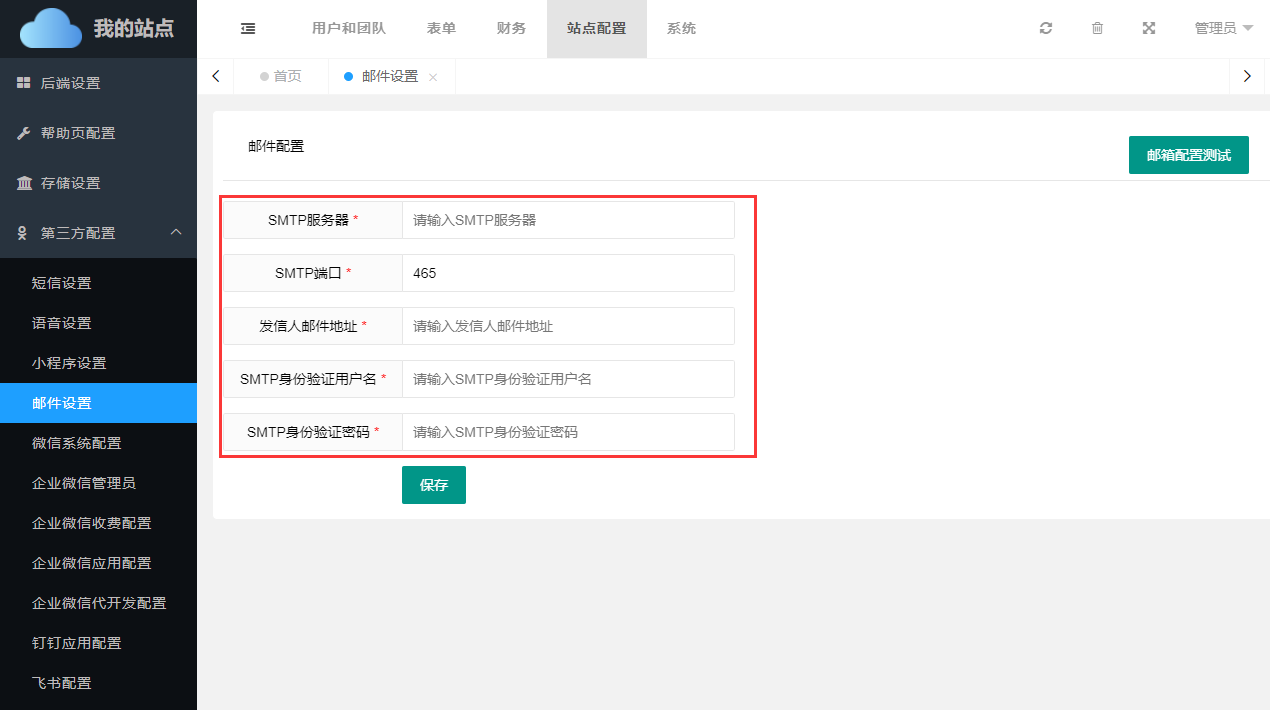This screenshot has height=710, width=1270.
Task: Switch to the 用户和团队 top menu
Action: click(x=349, y=29)
